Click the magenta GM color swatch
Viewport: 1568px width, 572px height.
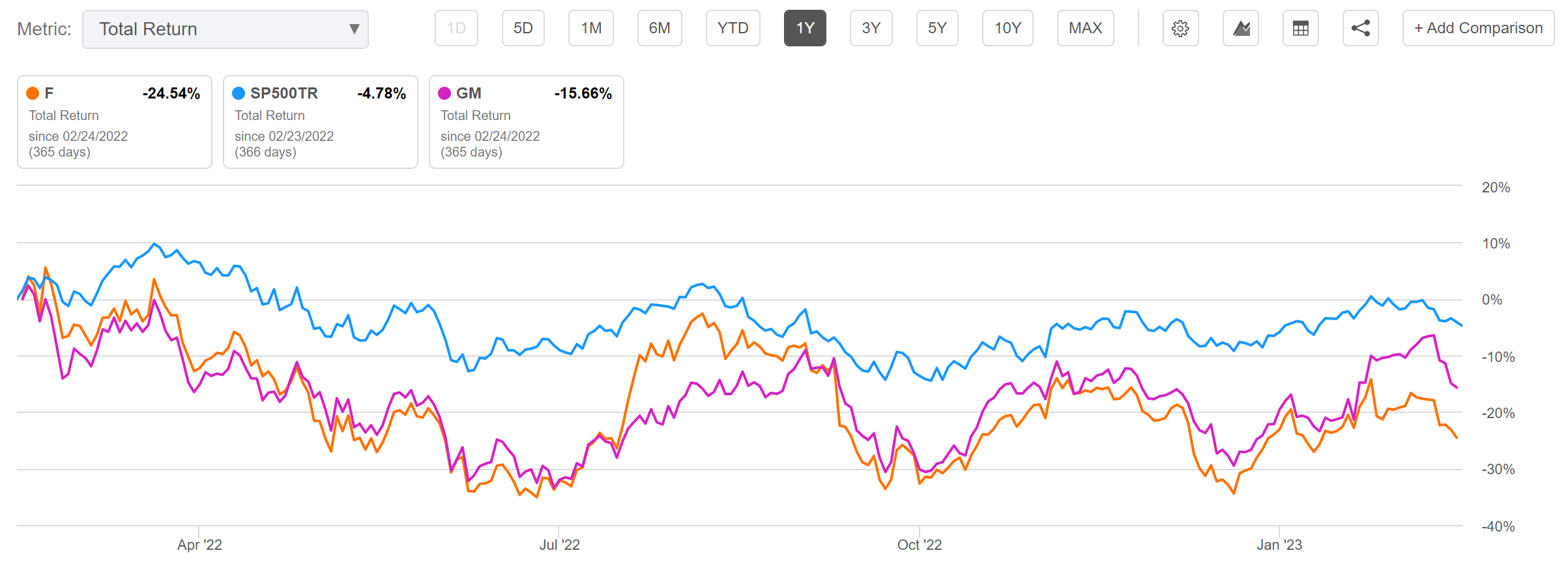(x=444, y=93)
